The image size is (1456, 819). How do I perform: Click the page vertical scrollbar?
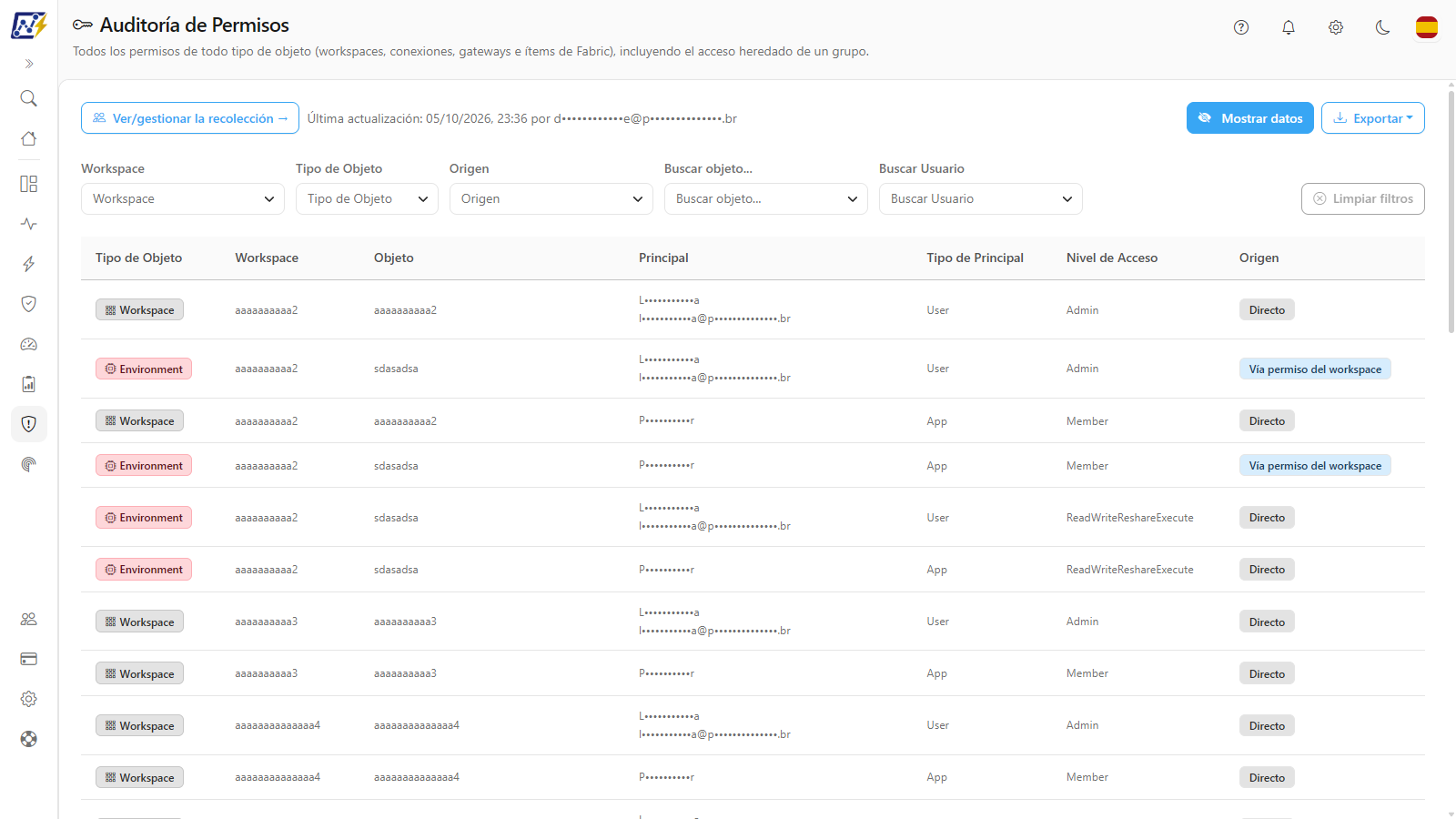1451,211
